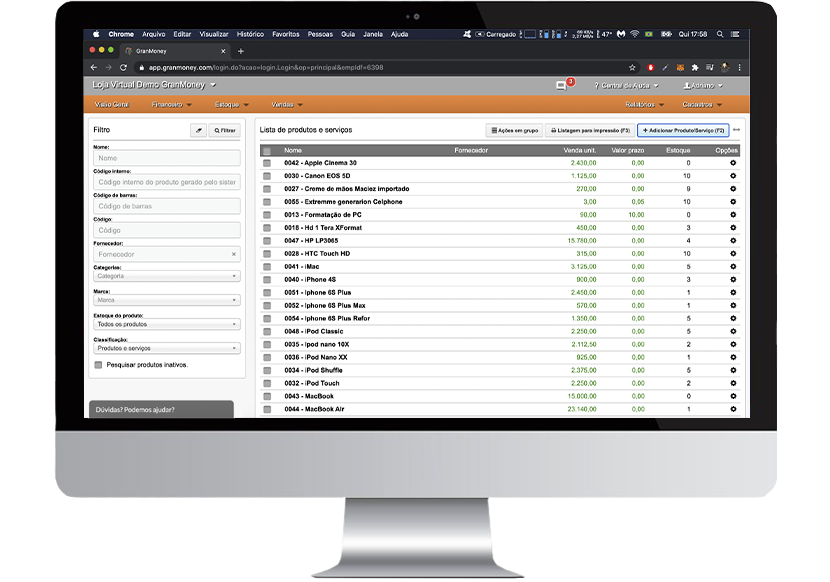Open options gear for Canon EOS 5D
Viewport: 830px width, 582px height.
[x=733, y=176]
